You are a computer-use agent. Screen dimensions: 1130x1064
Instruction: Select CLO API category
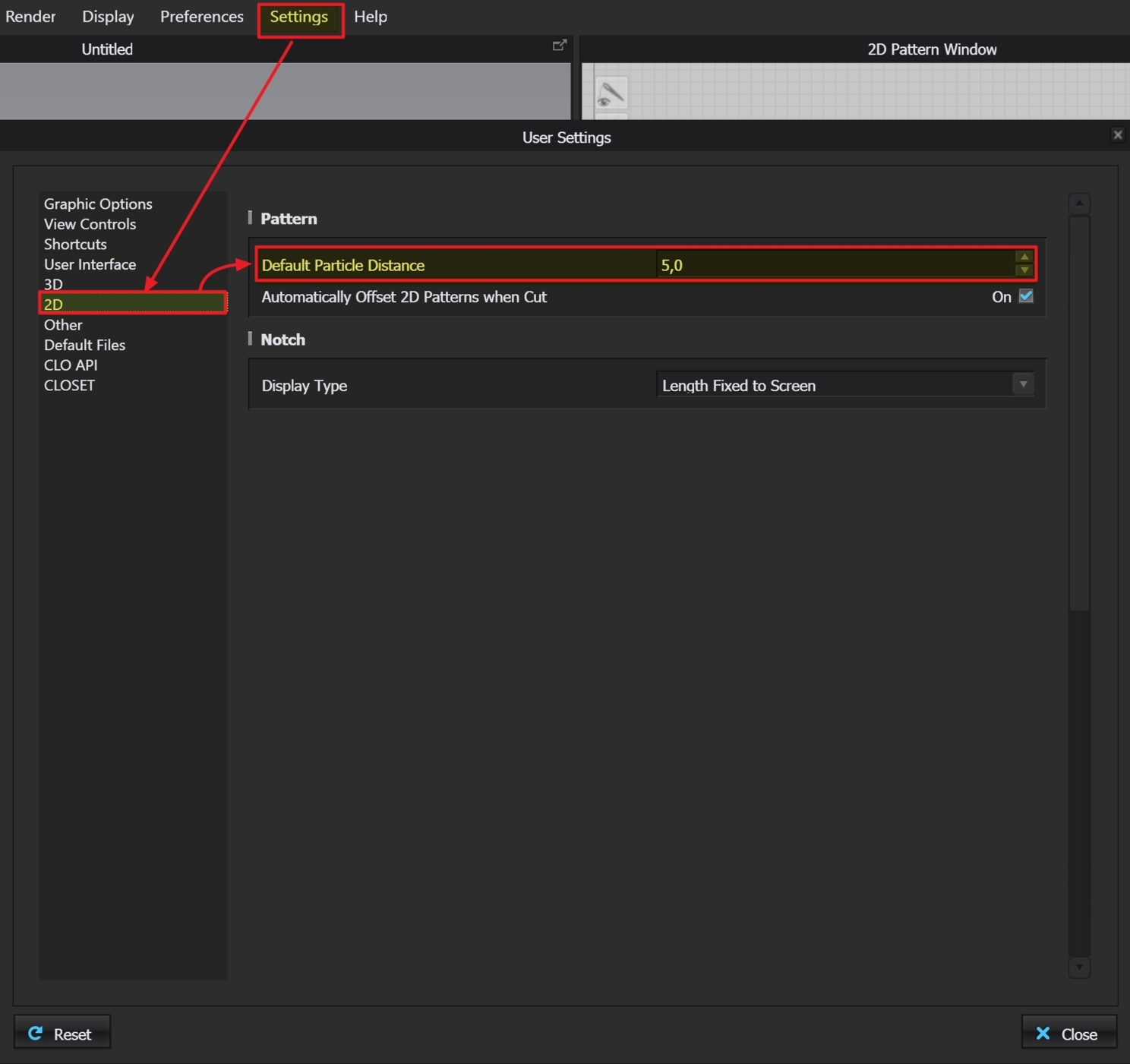pyautogui.click(x=71, y=365)
